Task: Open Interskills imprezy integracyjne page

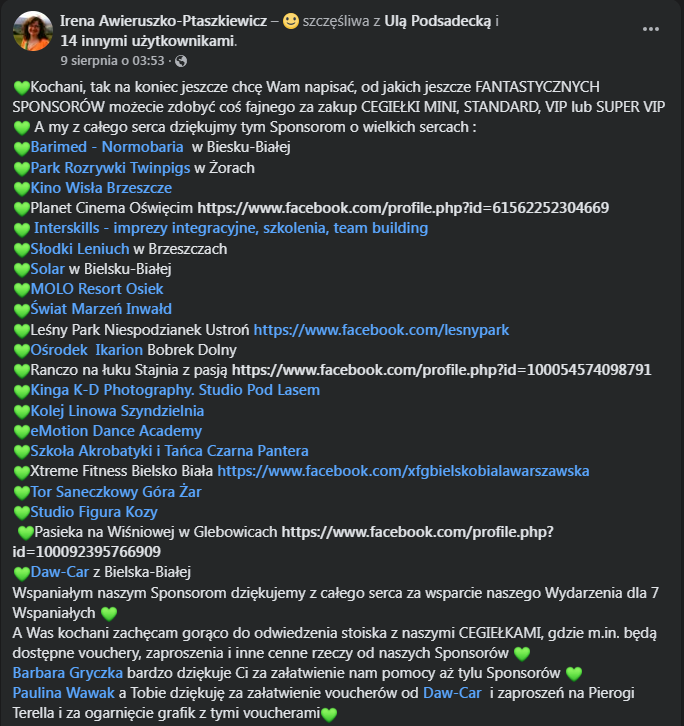Action: click(231, 228)
